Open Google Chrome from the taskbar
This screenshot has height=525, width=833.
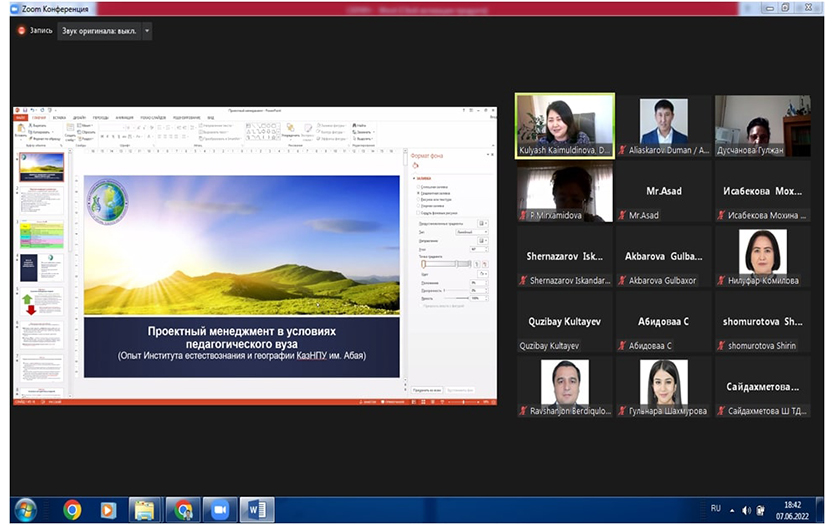click(x=72, y=509)
